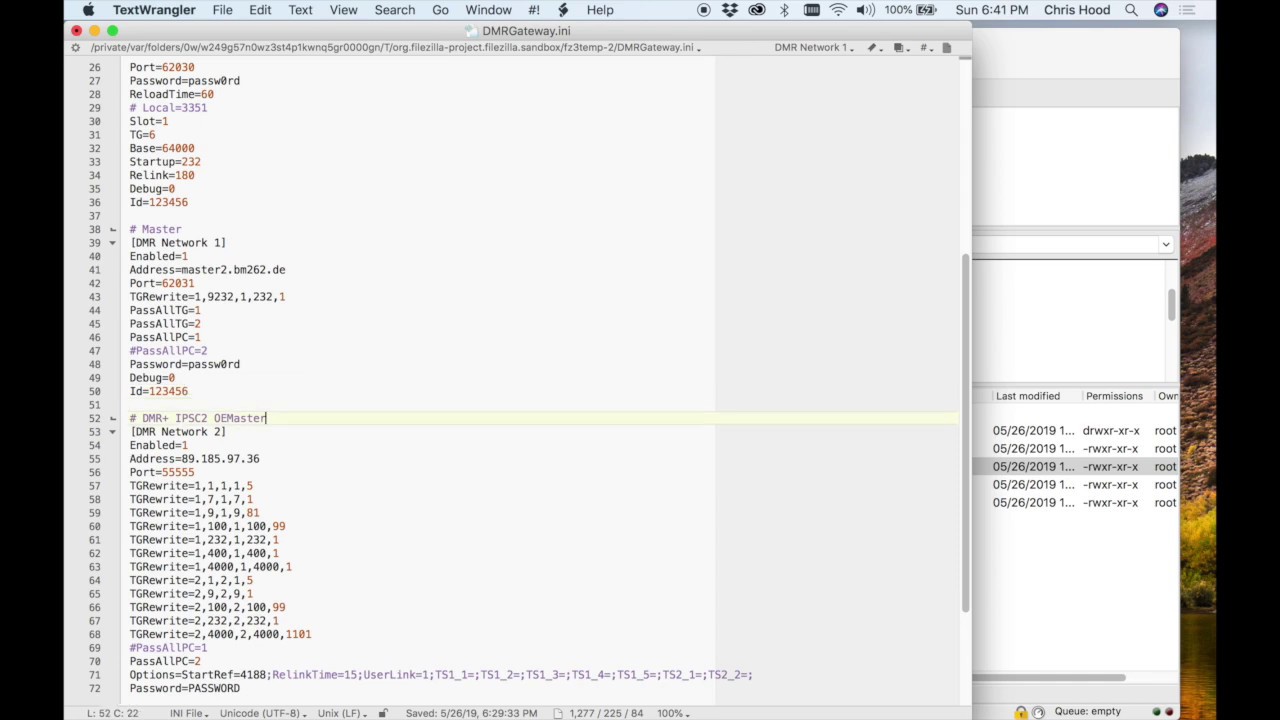The height and width of the screenshot is (720, 1280).
Task: Click the Saved: 5/26/19 timestamp
Action: click(x=471, y=713)
